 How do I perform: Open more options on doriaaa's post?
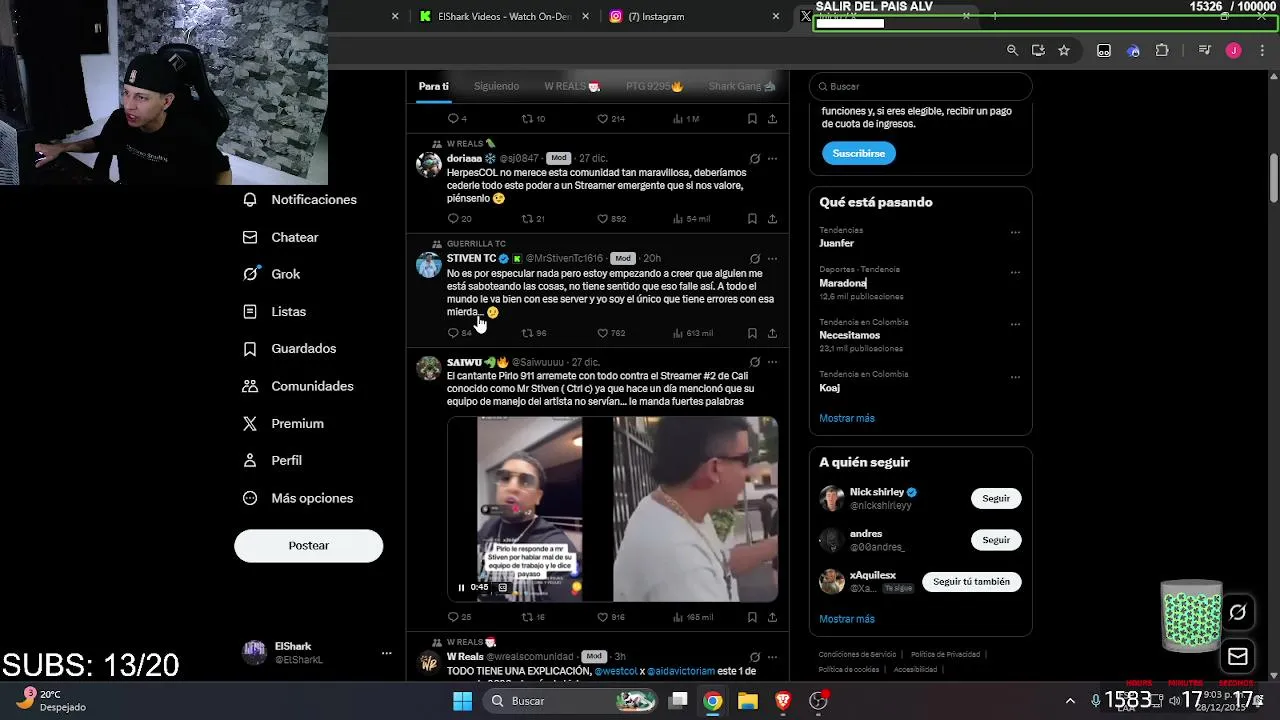pos(772,158)
